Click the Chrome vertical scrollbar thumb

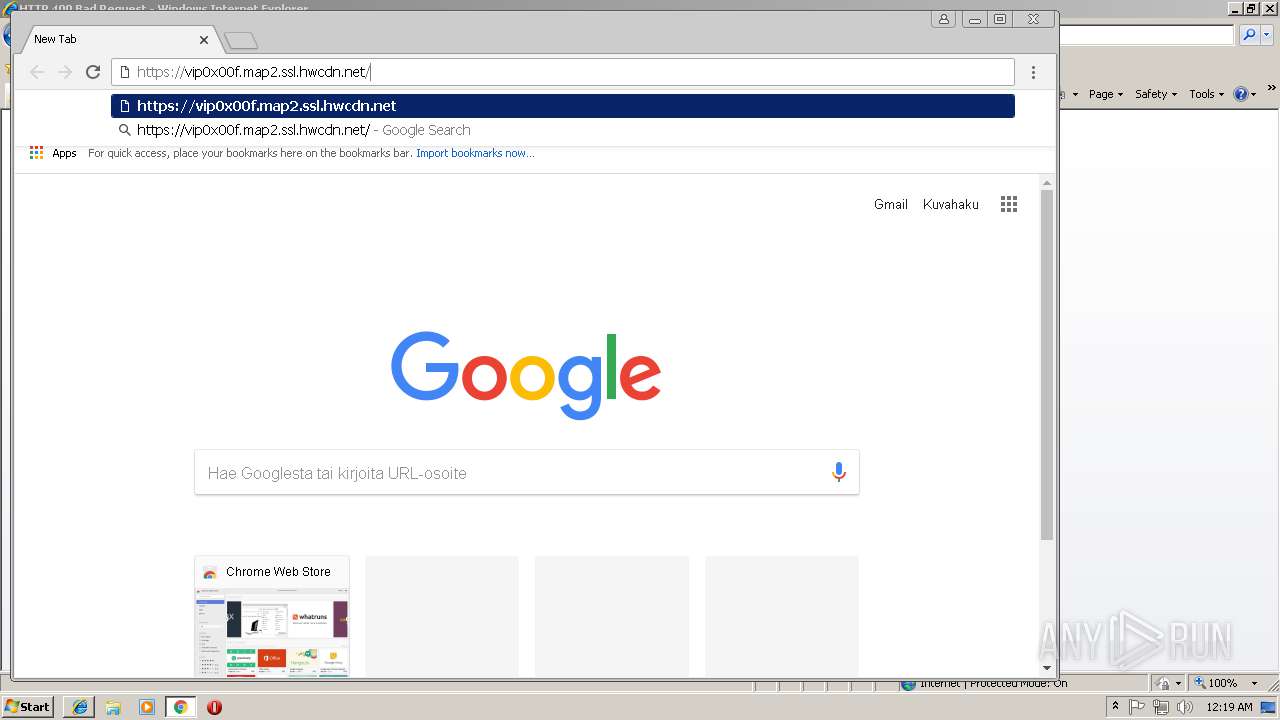point(1047,365)
